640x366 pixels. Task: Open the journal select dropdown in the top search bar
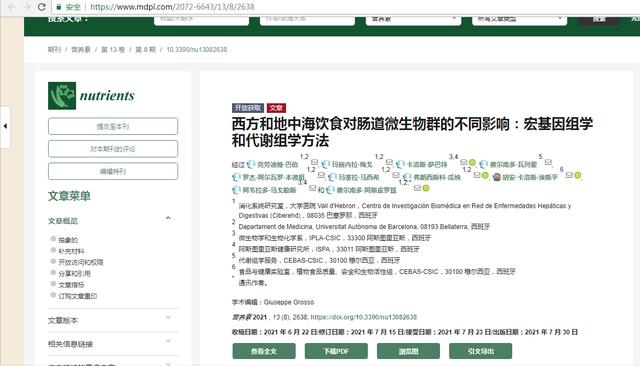pyautogui.click(x=413, y=20)
